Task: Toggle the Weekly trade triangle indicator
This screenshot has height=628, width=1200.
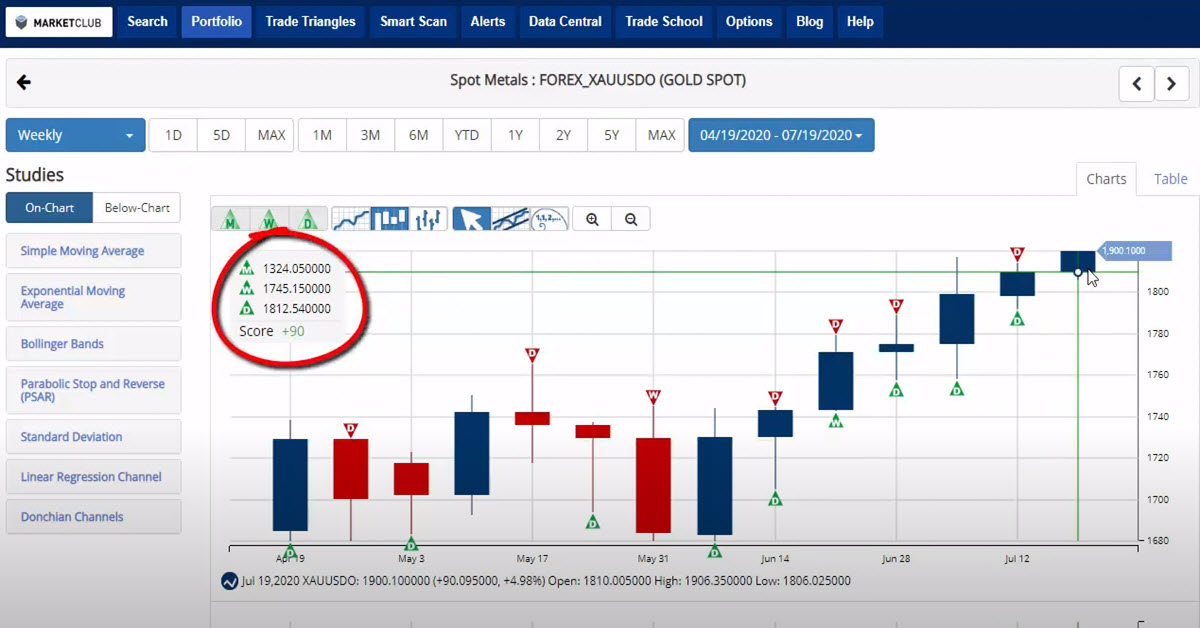Action: [270, 218]
